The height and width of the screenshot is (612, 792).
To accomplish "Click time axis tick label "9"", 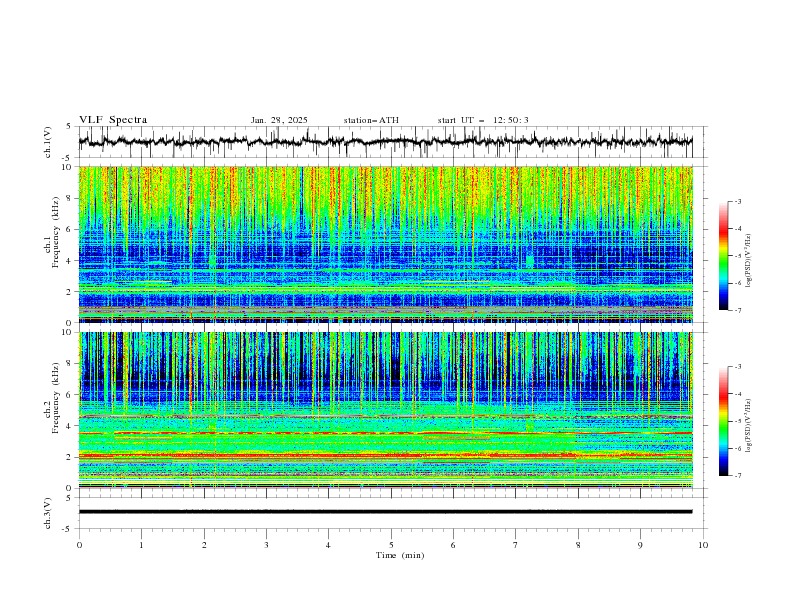I will pyautogui.click(x=640, y=545).
